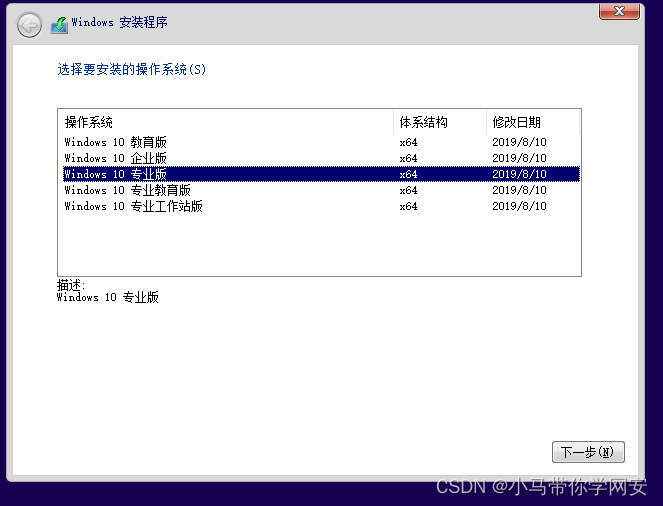Viewport: 663px width, 506px height.
Task: Select Windows 10 专业工作站版 row
Action: 321,206
